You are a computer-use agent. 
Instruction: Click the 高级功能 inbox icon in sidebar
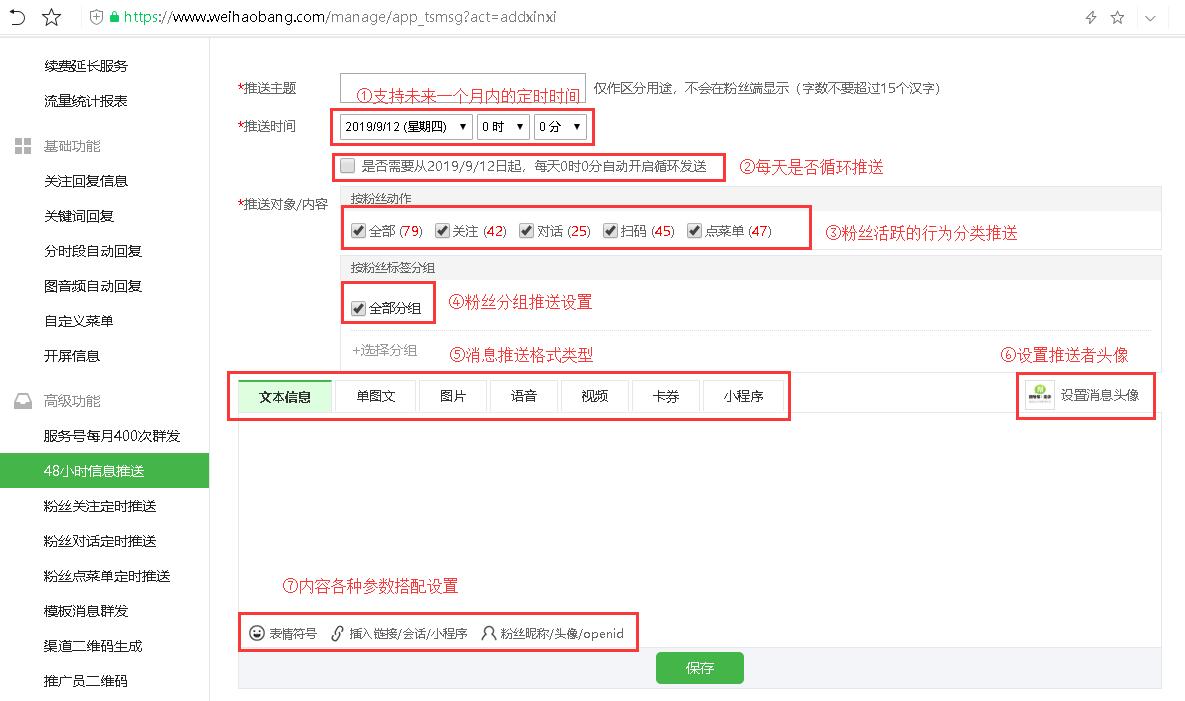23,401
